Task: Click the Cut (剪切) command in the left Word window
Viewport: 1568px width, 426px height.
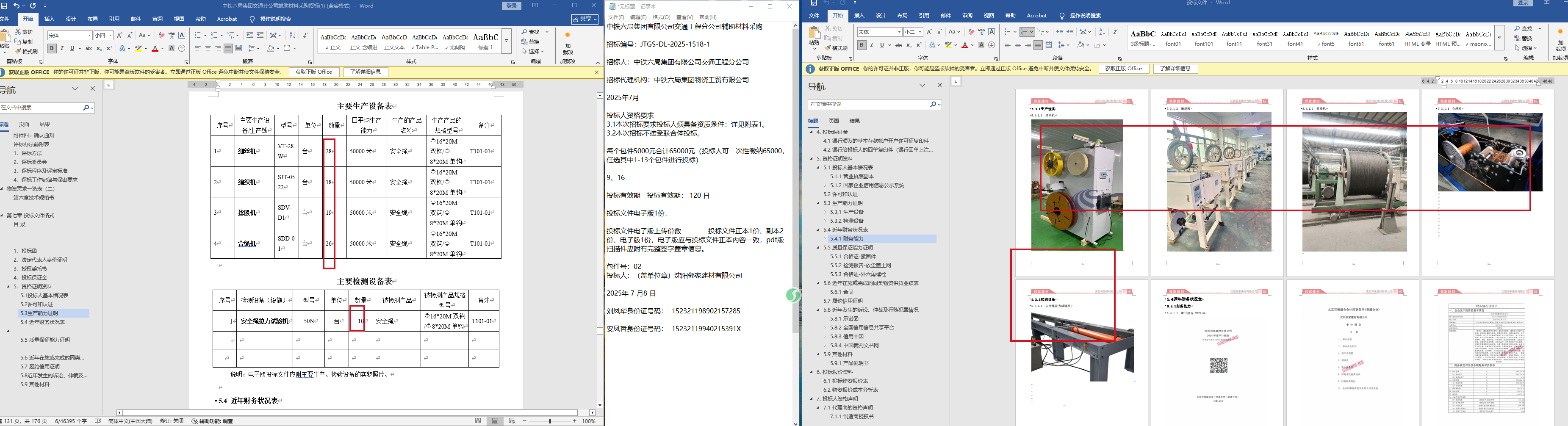Action: [x=24, y=32]
